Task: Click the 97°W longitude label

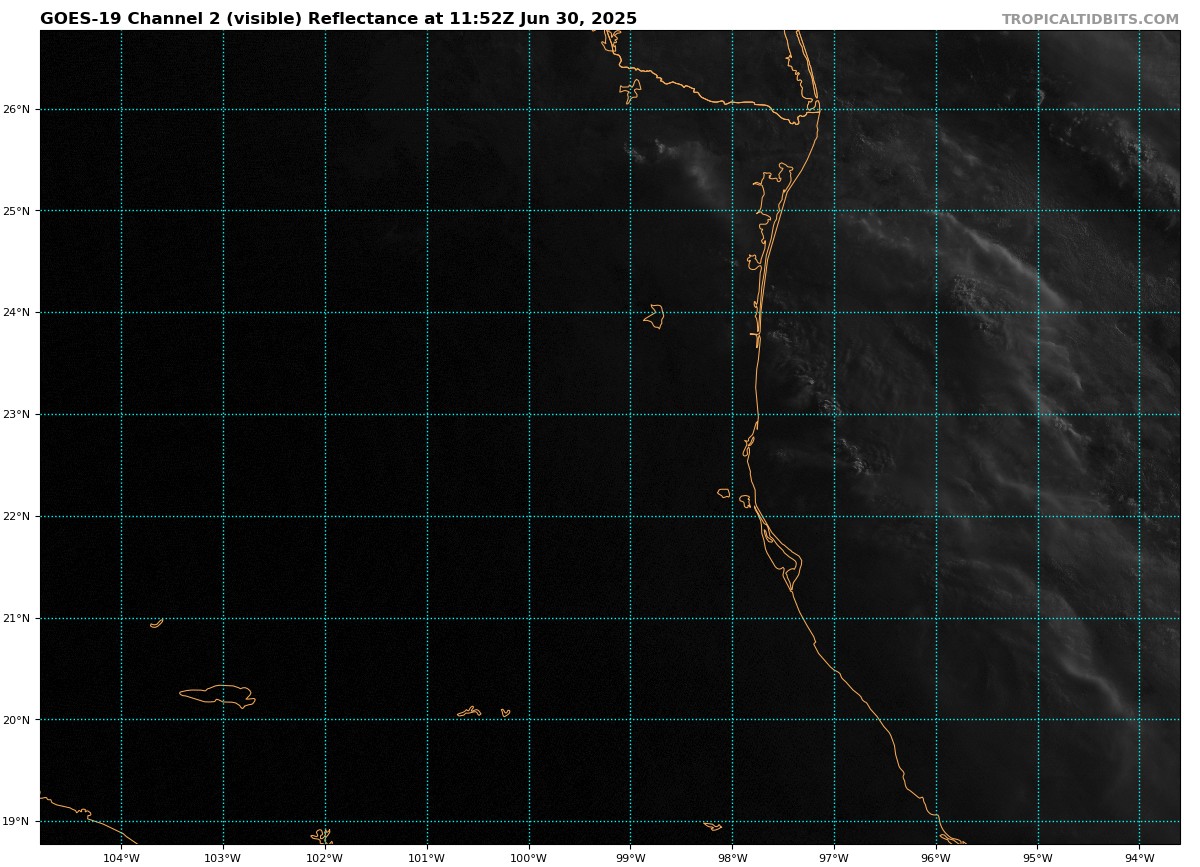Action: (x=834, y=857)
